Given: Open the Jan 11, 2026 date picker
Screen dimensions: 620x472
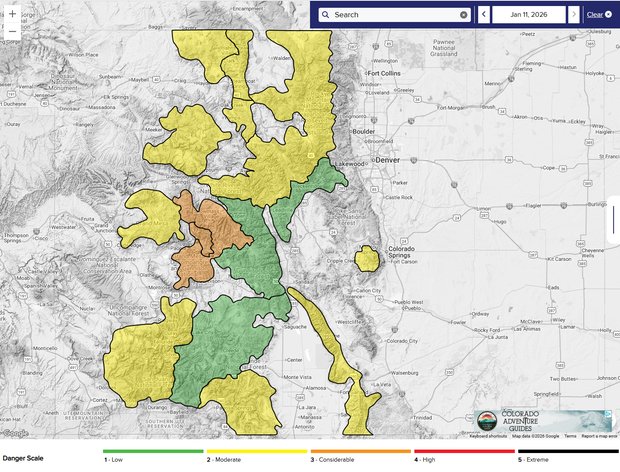Looking at the screenshot, I should tap(528, 15).
